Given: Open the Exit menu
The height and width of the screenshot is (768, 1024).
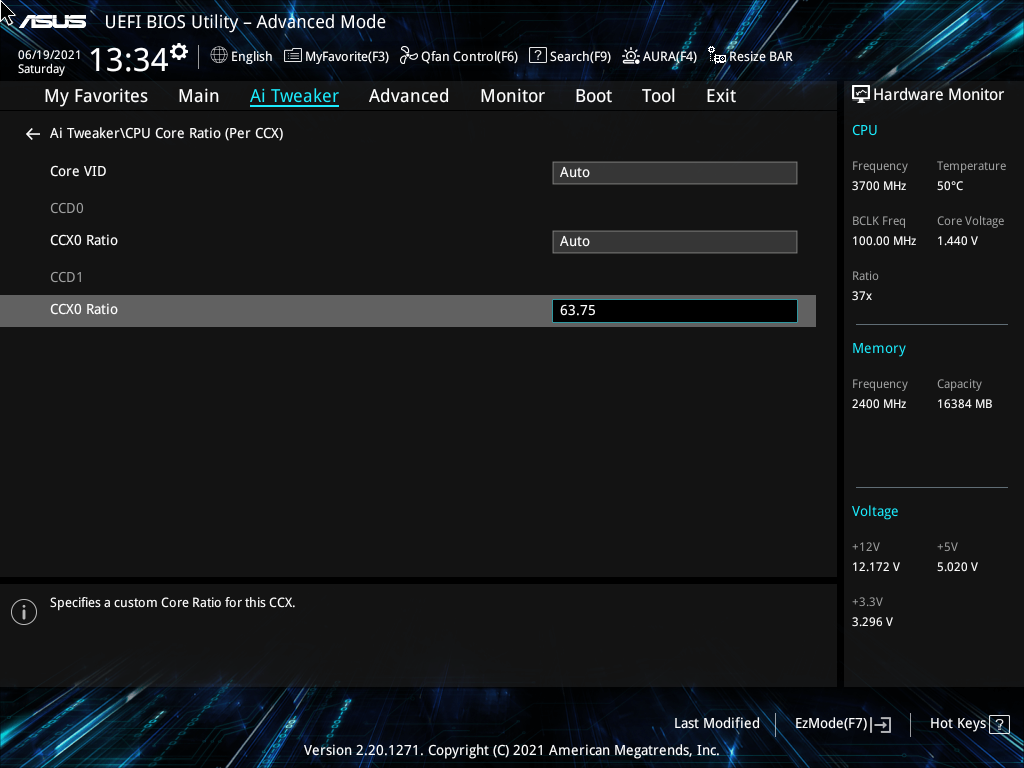Looking at the screenshot, I should tap(720, 95).
